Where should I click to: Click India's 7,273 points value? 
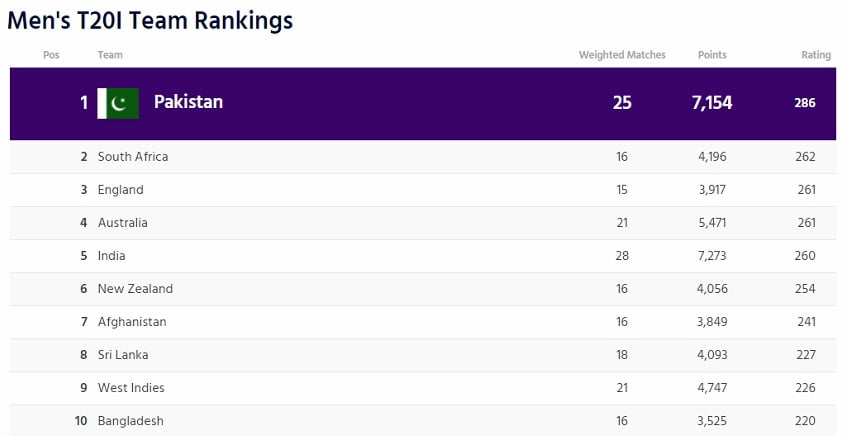712,256
